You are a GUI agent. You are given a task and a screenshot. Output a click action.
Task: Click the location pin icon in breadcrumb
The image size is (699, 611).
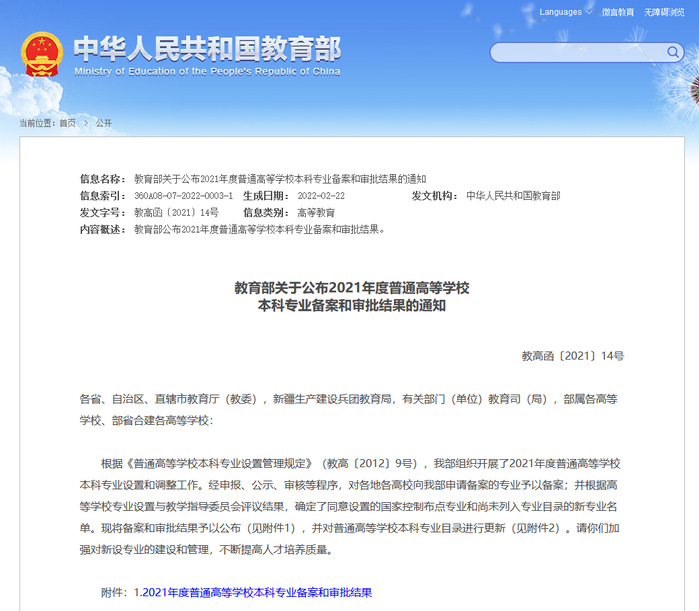(14, 123)
